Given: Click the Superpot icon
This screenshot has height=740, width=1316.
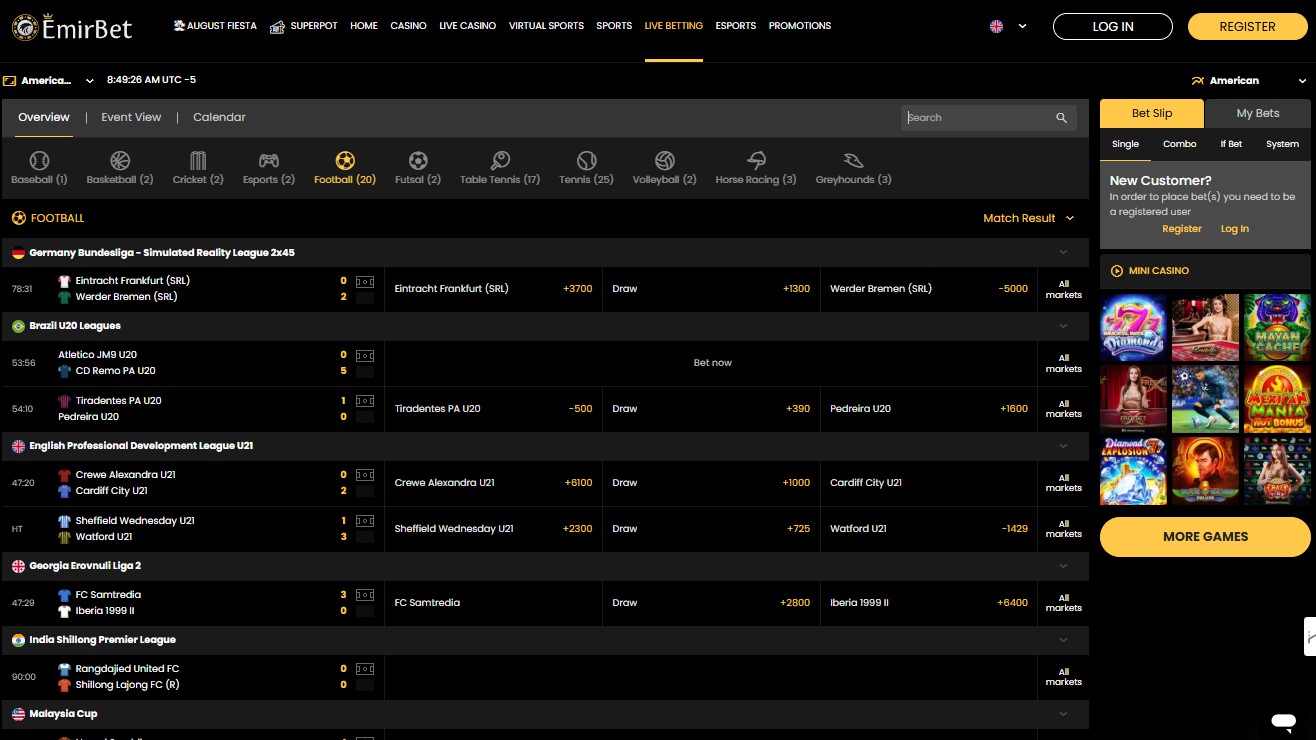Looking at the screenshot, I should (277, 26).
